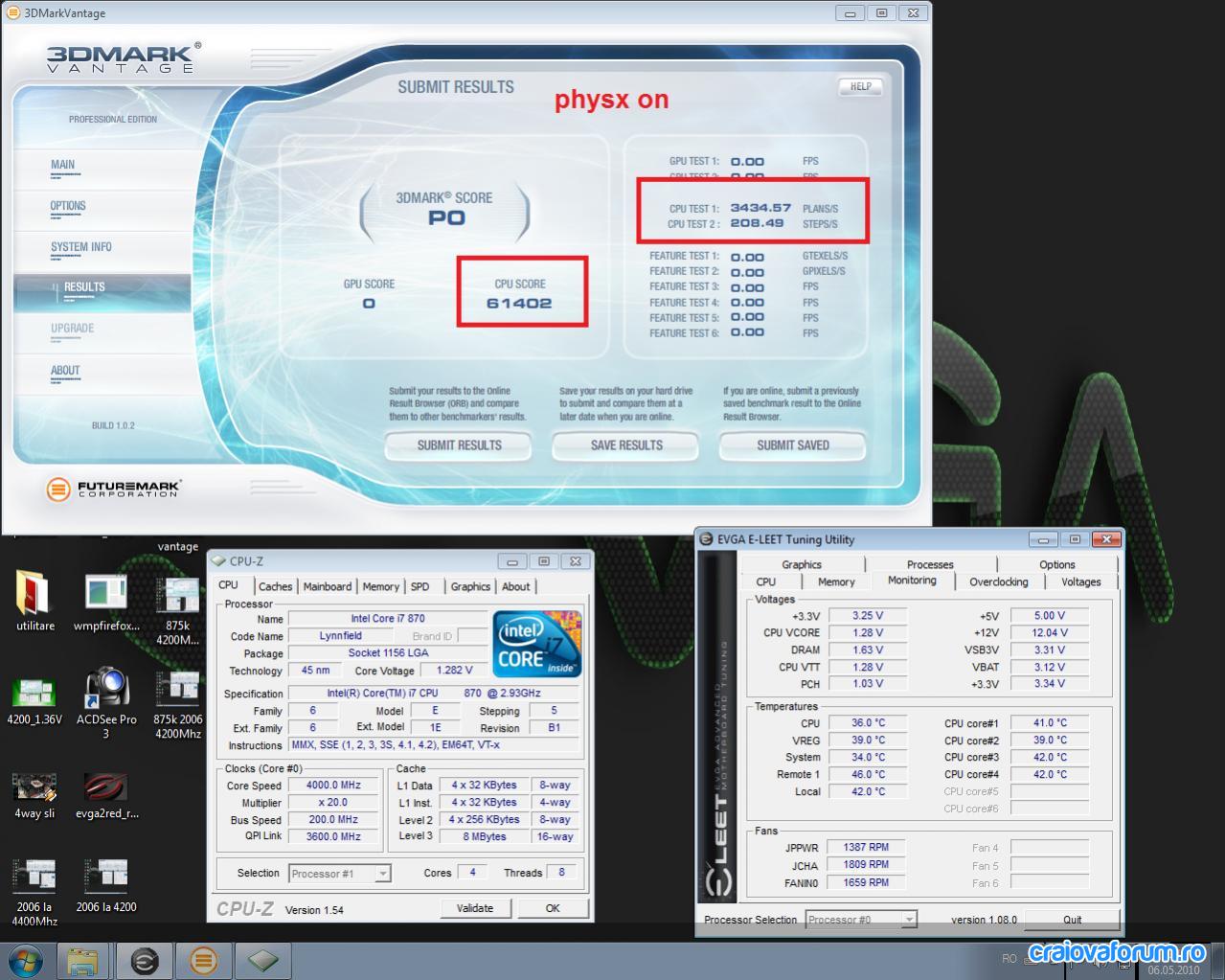
Task: Open the wmpfirefox desktop icon
Action: coord(106,603)
